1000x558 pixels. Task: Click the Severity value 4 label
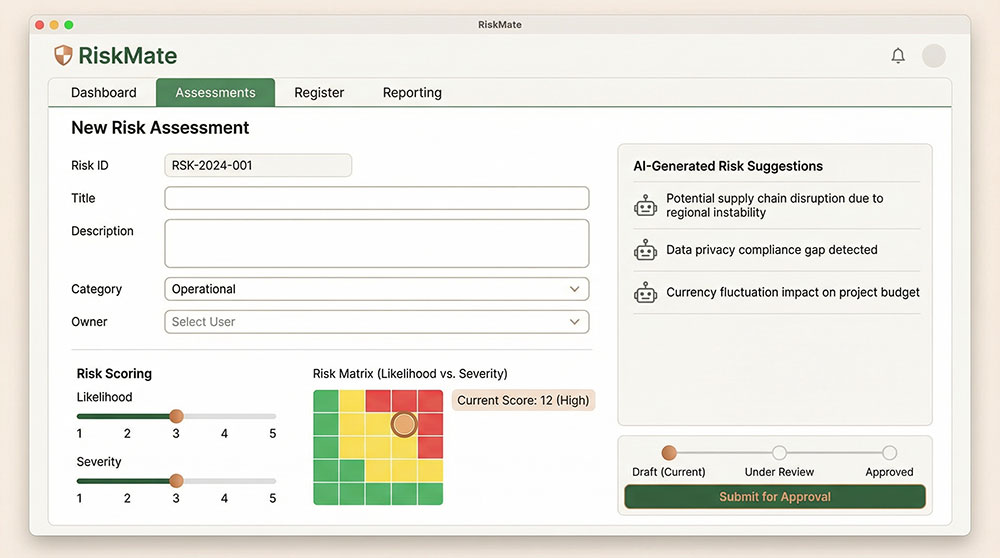coord(224,498)
